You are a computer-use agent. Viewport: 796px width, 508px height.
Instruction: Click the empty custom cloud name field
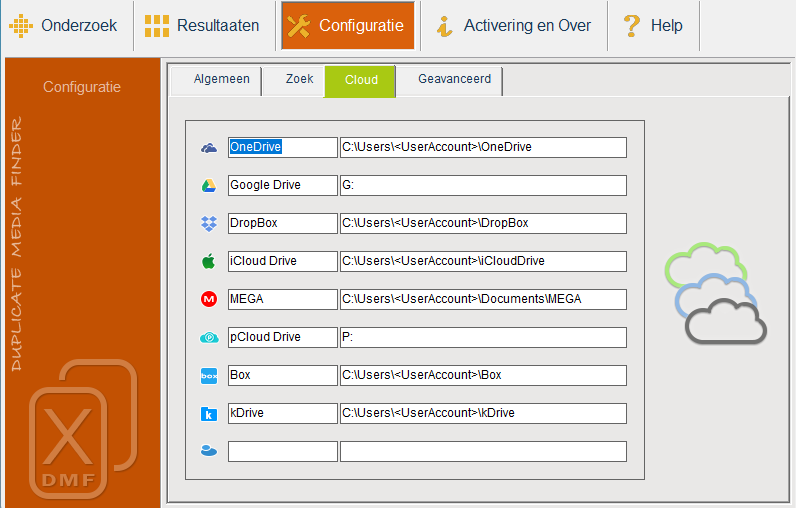[283, 452]
